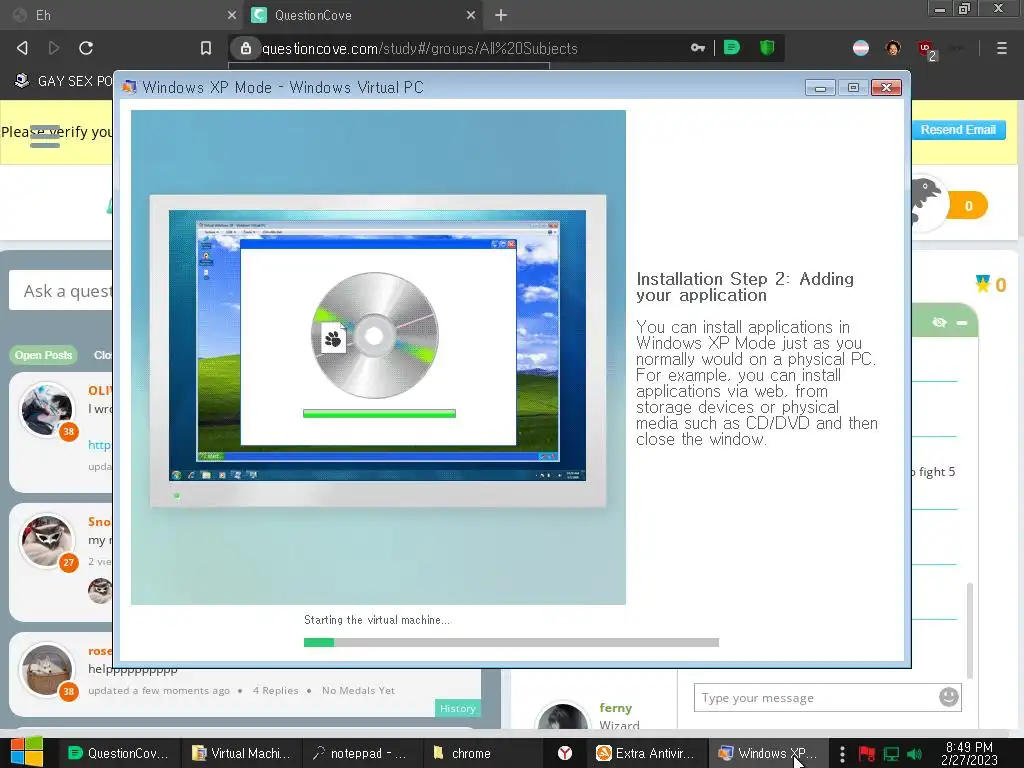The width and height of the screenshot is (1024, 768).
Task: Click the green reader mode icon
Action: pyautogui.click(x=732, y=48)
